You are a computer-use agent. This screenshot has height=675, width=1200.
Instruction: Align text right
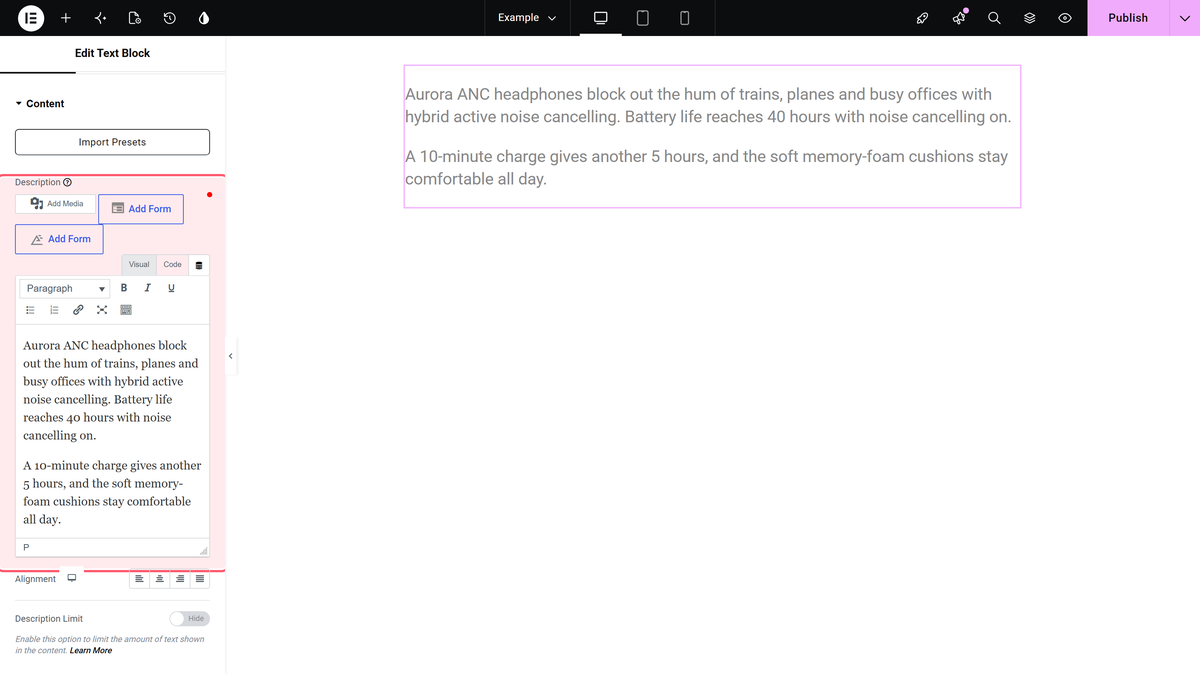(180, 579)
